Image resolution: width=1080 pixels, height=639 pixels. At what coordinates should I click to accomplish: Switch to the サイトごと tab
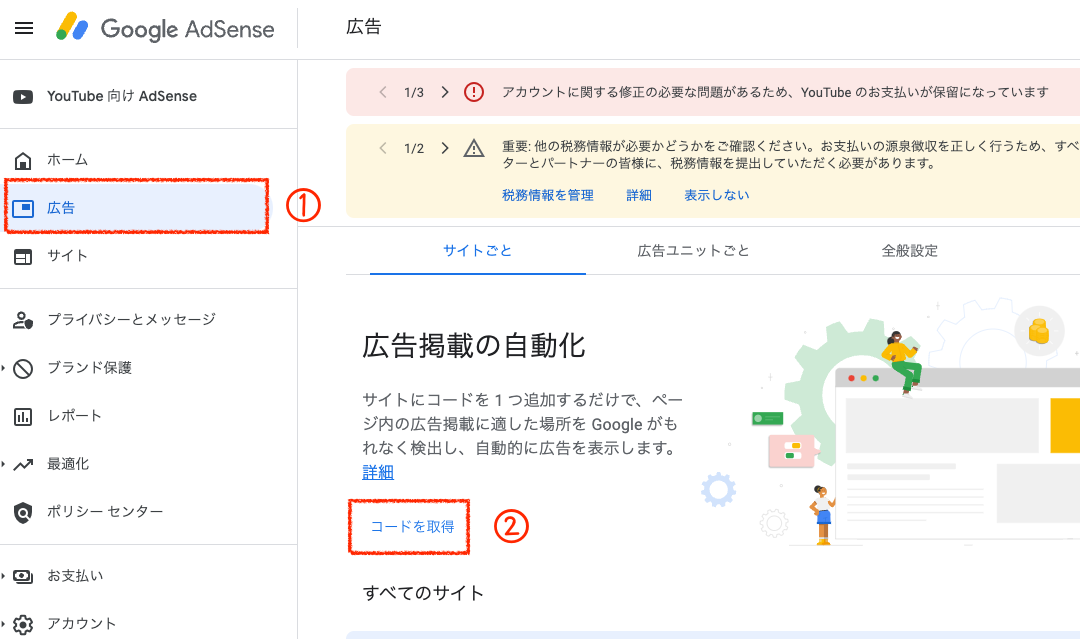point(477,251)
